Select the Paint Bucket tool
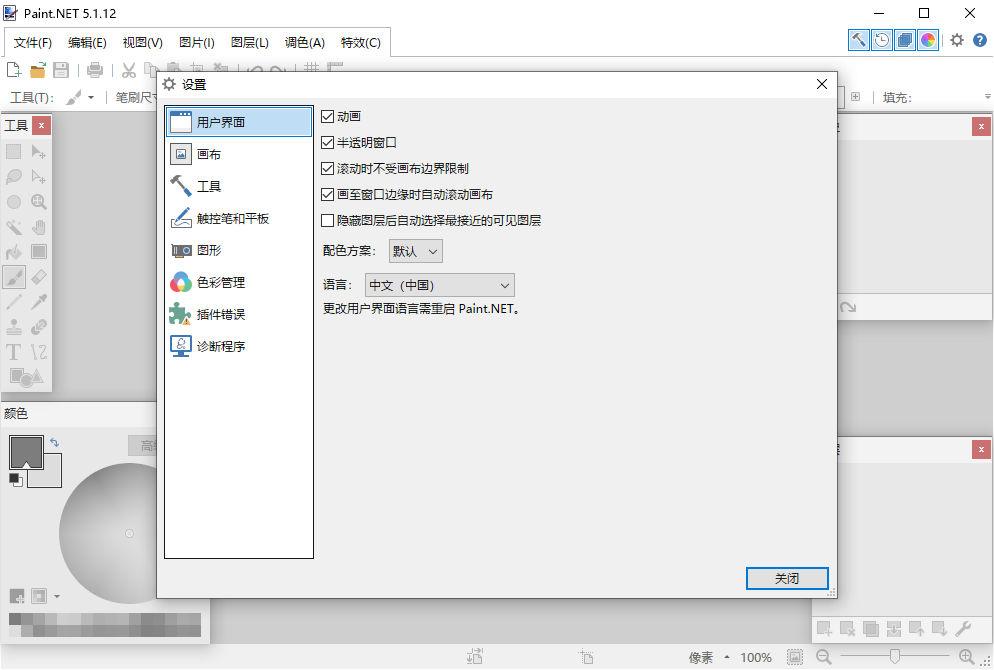This screenshot has height=670, width=994. tap(13, 251)
